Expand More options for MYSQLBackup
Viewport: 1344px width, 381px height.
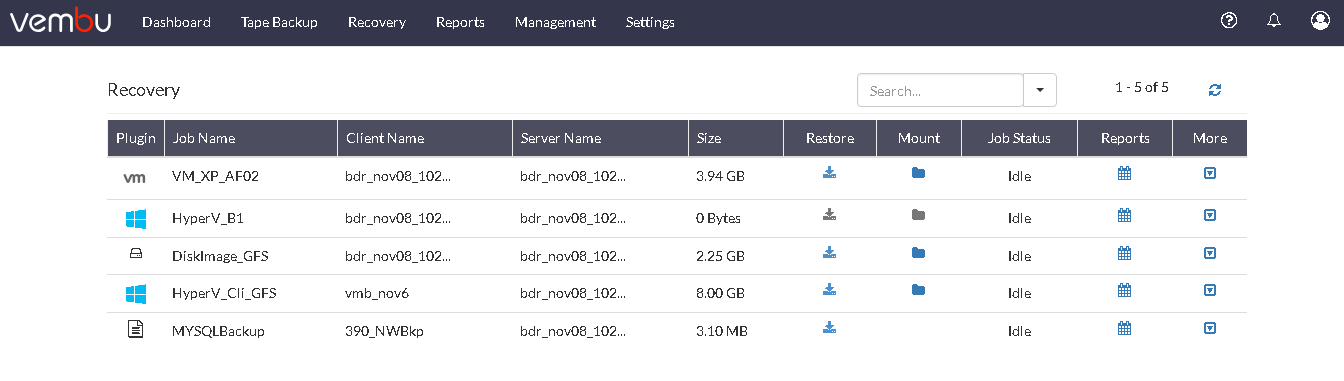[1210, 328]
